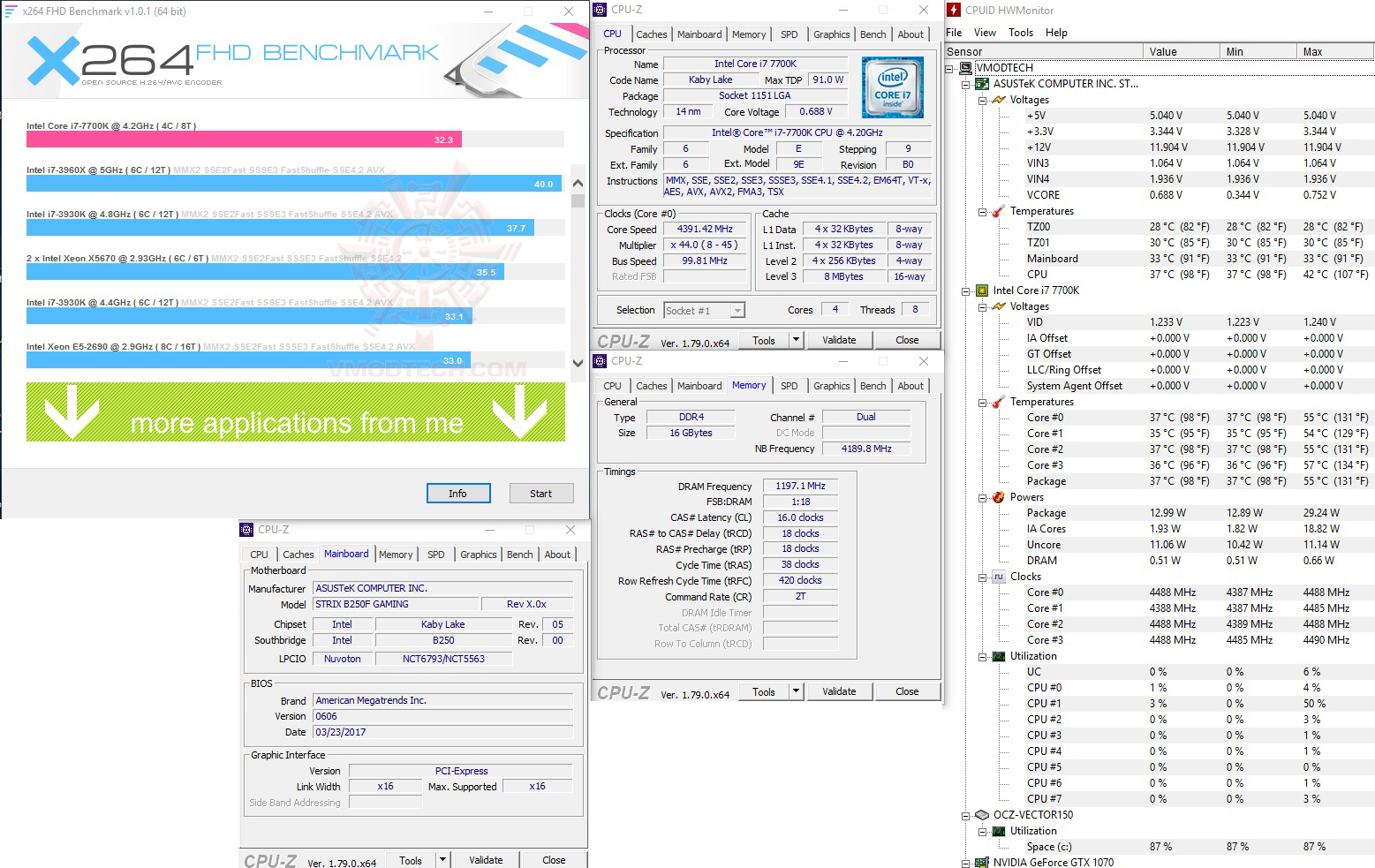Click the CPU-Z icon on the Mainboard window
Viewport: 1375px width, 868px height.
tap(246, 529)
